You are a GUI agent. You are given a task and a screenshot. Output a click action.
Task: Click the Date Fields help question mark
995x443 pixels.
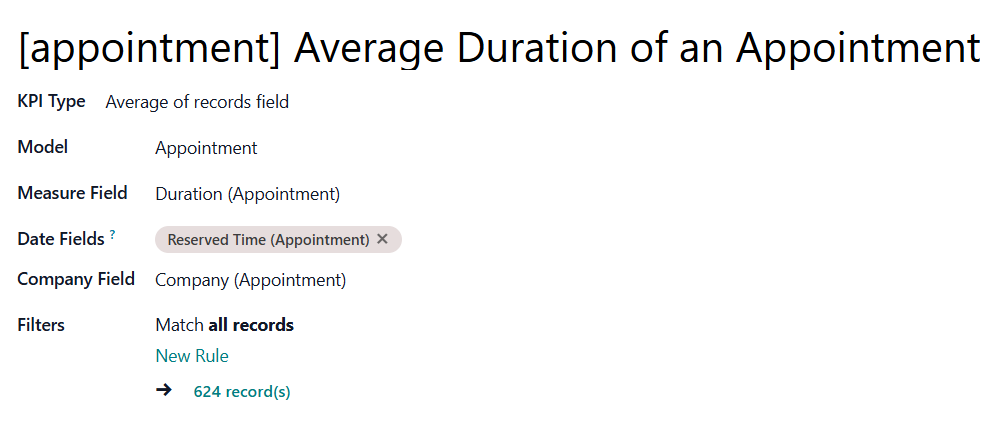click(113, 235)
